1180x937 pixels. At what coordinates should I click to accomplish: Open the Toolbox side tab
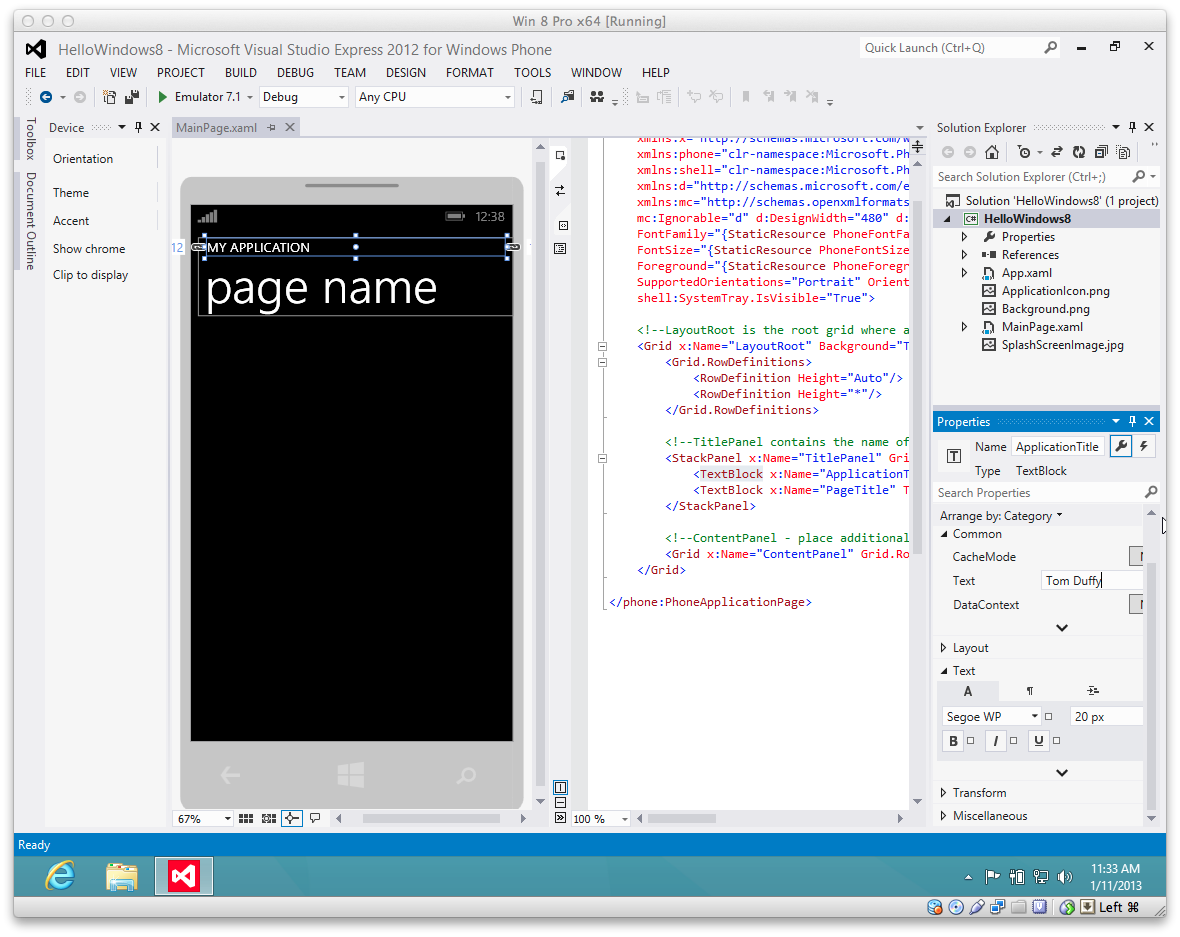(x=31, y=138)
